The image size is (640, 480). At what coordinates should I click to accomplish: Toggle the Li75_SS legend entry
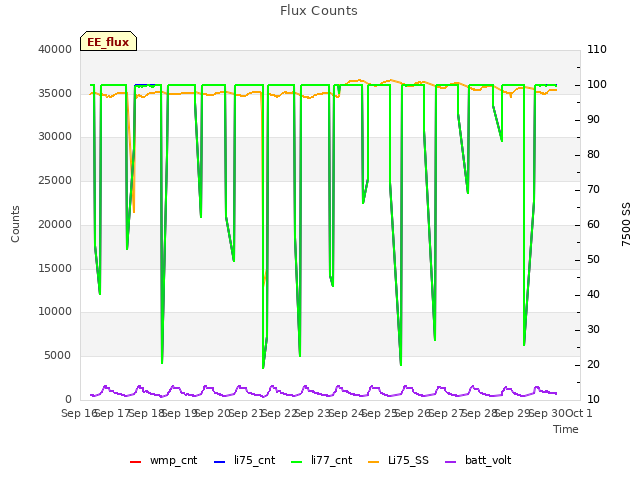pyautogui.click(x=398, y=460)
